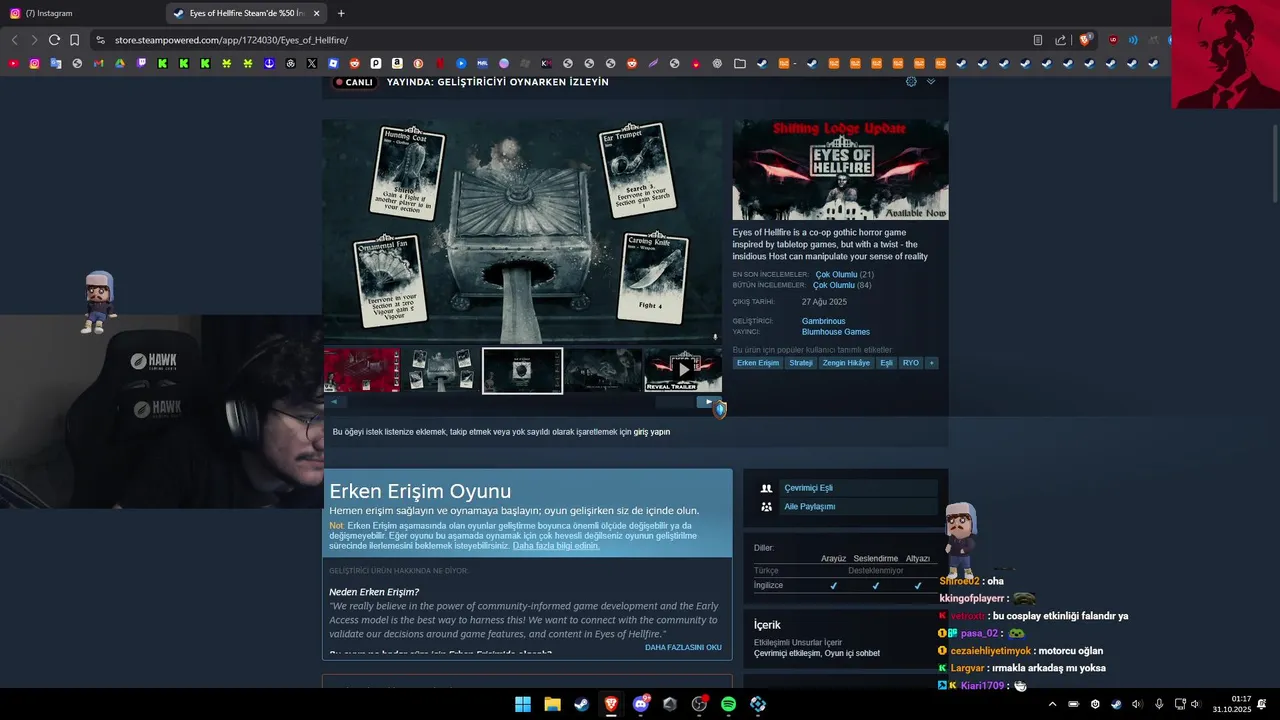The height and width of the screenshot is (720, 1280).
Task: Open publisher Blumhouse Games link
Action: tap(836, 332)
